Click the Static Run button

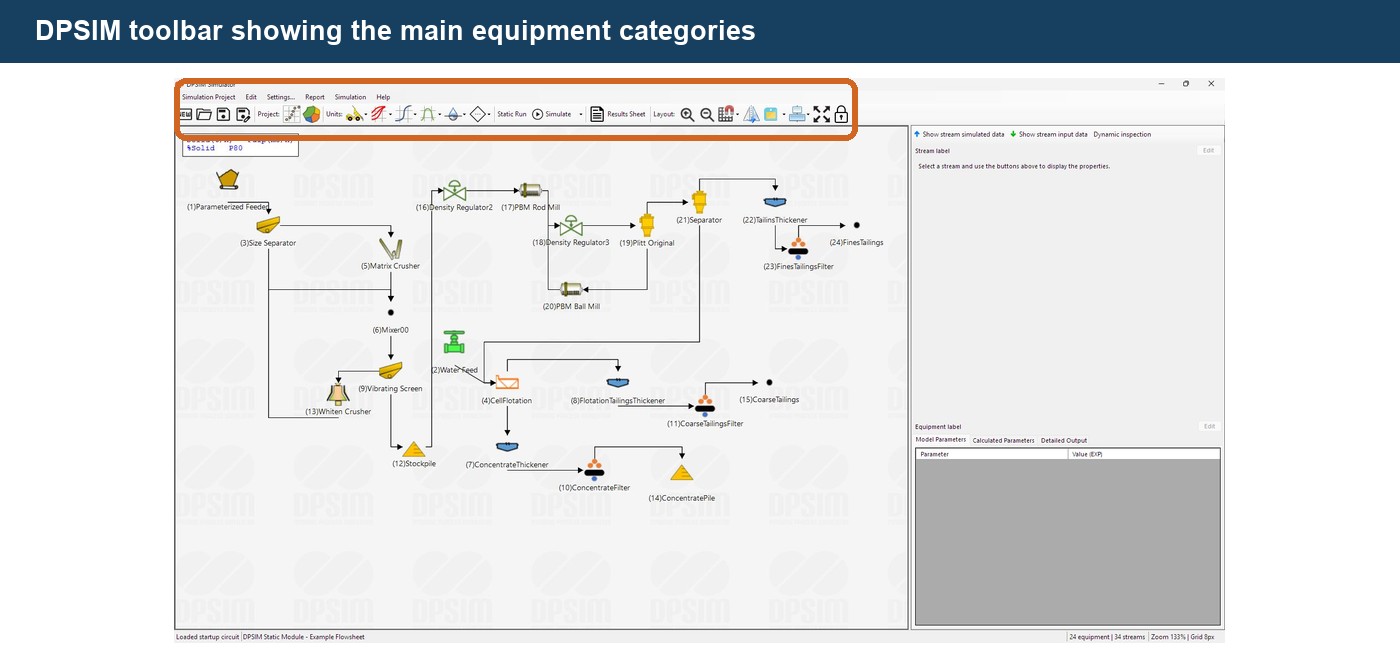512,114
